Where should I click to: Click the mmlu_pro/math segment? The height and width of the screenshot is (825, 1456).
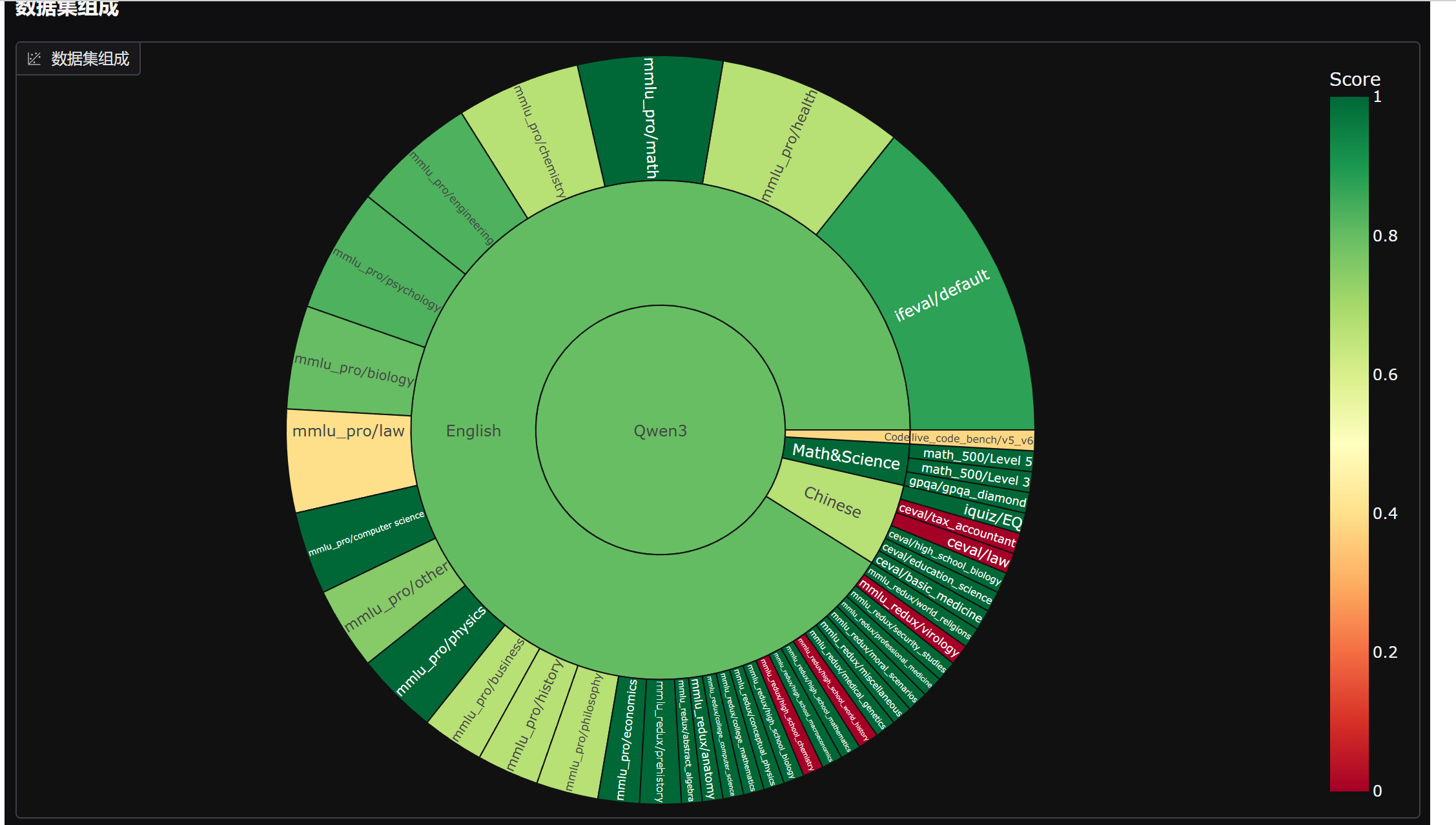650,119
